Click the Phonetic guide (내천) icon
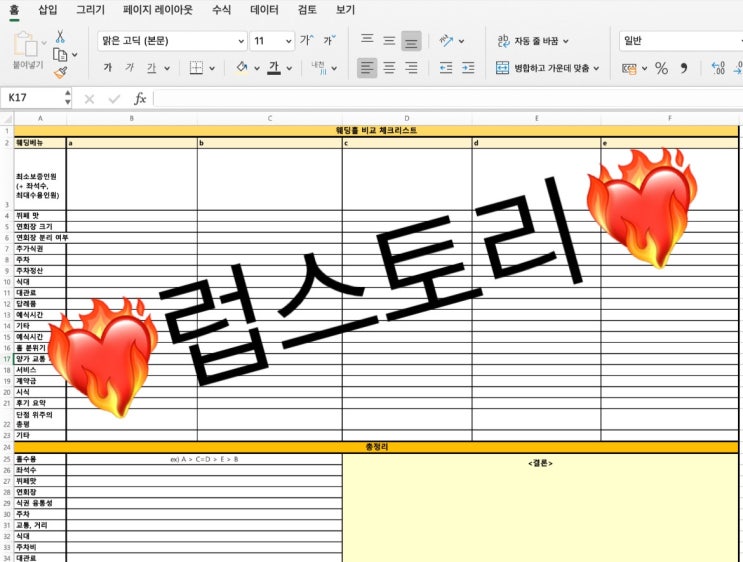This screenshot has width=743, height=562. click(x=319, y=68)
